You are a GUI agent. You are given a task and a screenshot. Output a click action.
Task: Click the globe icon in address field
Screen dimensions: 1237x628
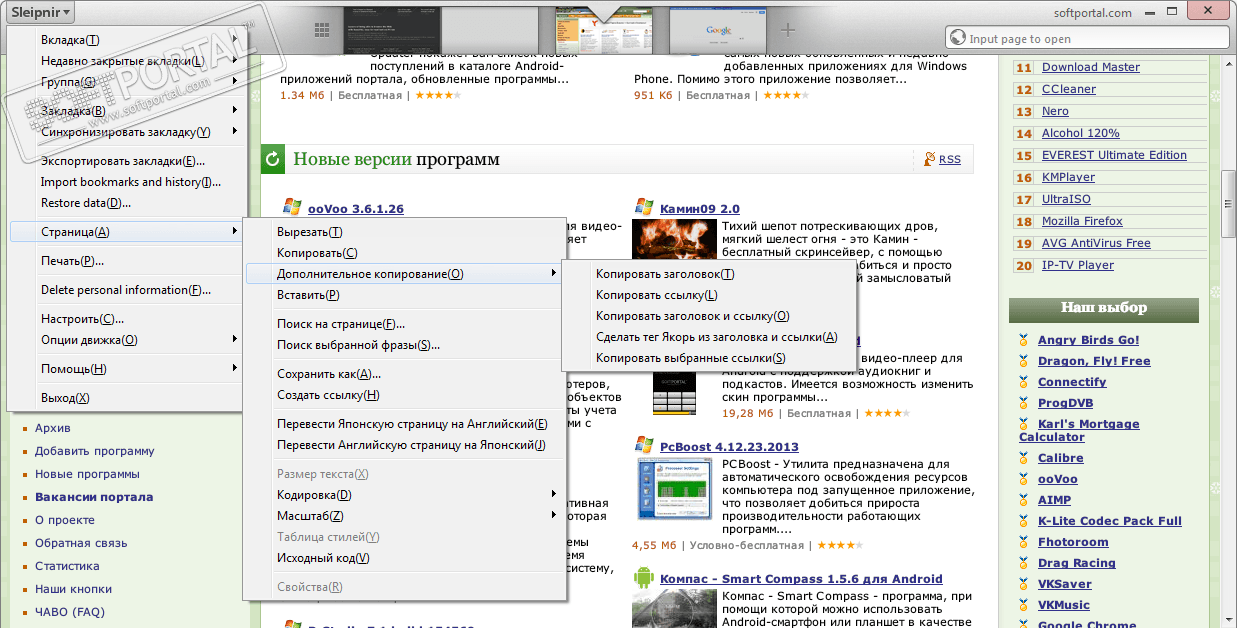[x=958, y=39]
